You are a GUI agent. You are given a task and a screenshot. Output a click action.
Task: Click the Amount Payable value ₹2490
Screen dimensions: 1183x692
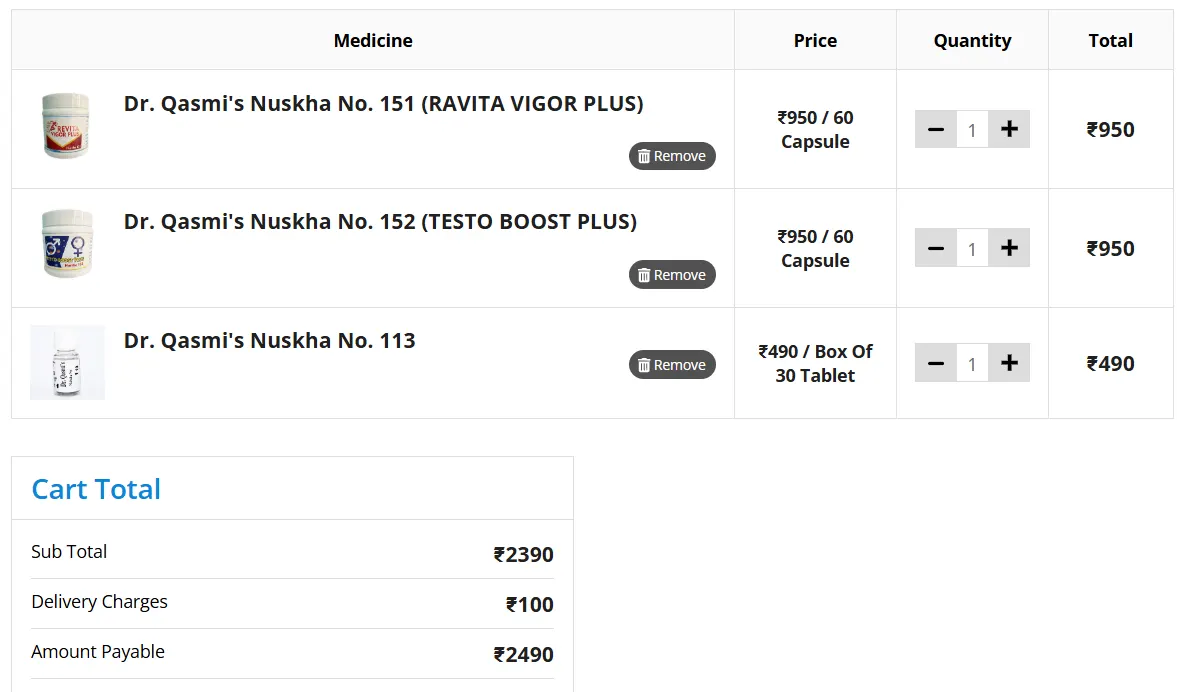(523, 655)
